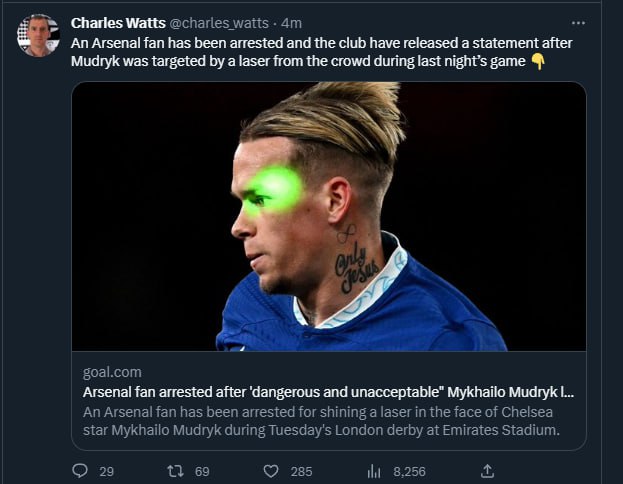Click the goal.com domain label
Screen dimensions: 623x484
pos(107,371)
